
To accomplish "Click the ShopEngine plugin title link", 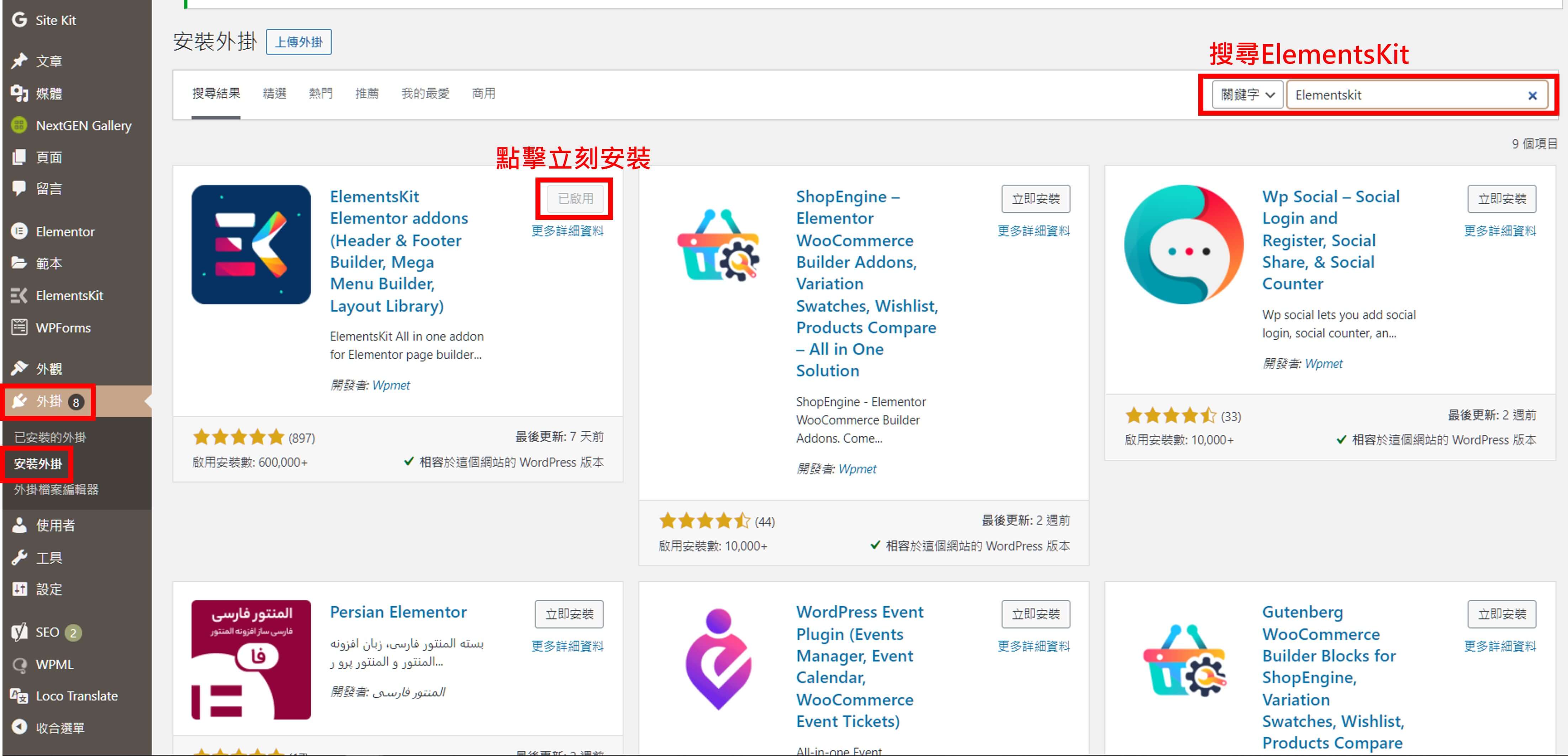I will [x=867, y=283].
